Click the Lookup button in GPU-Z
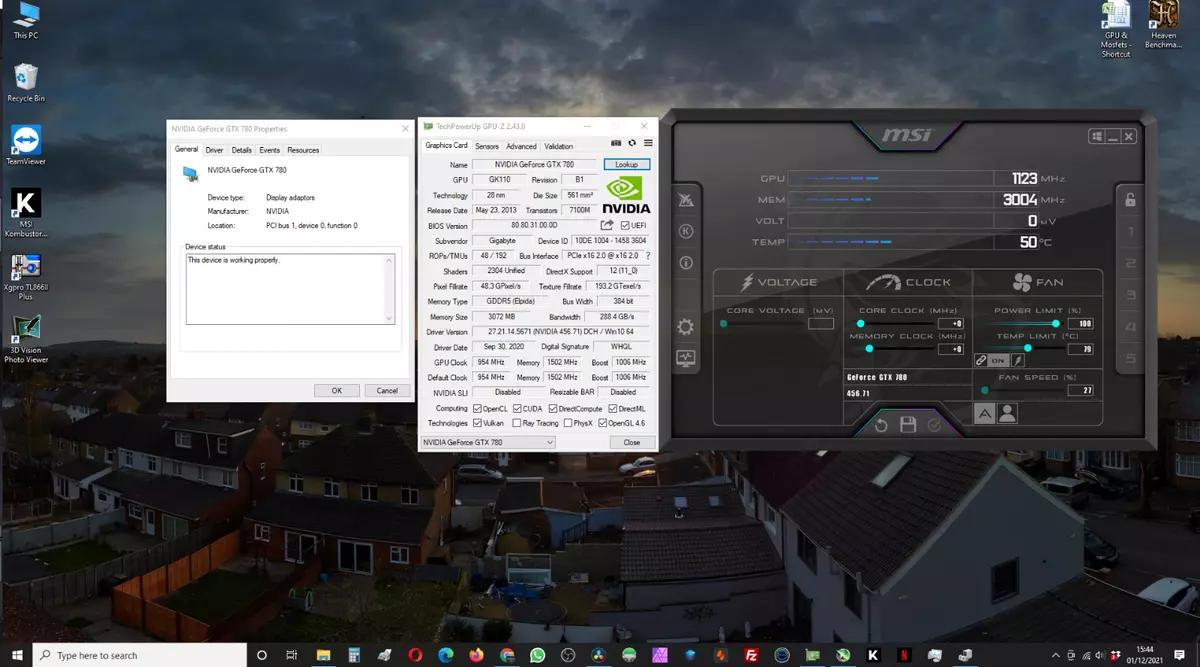The image size is (1200, 667). pos(627,164)
